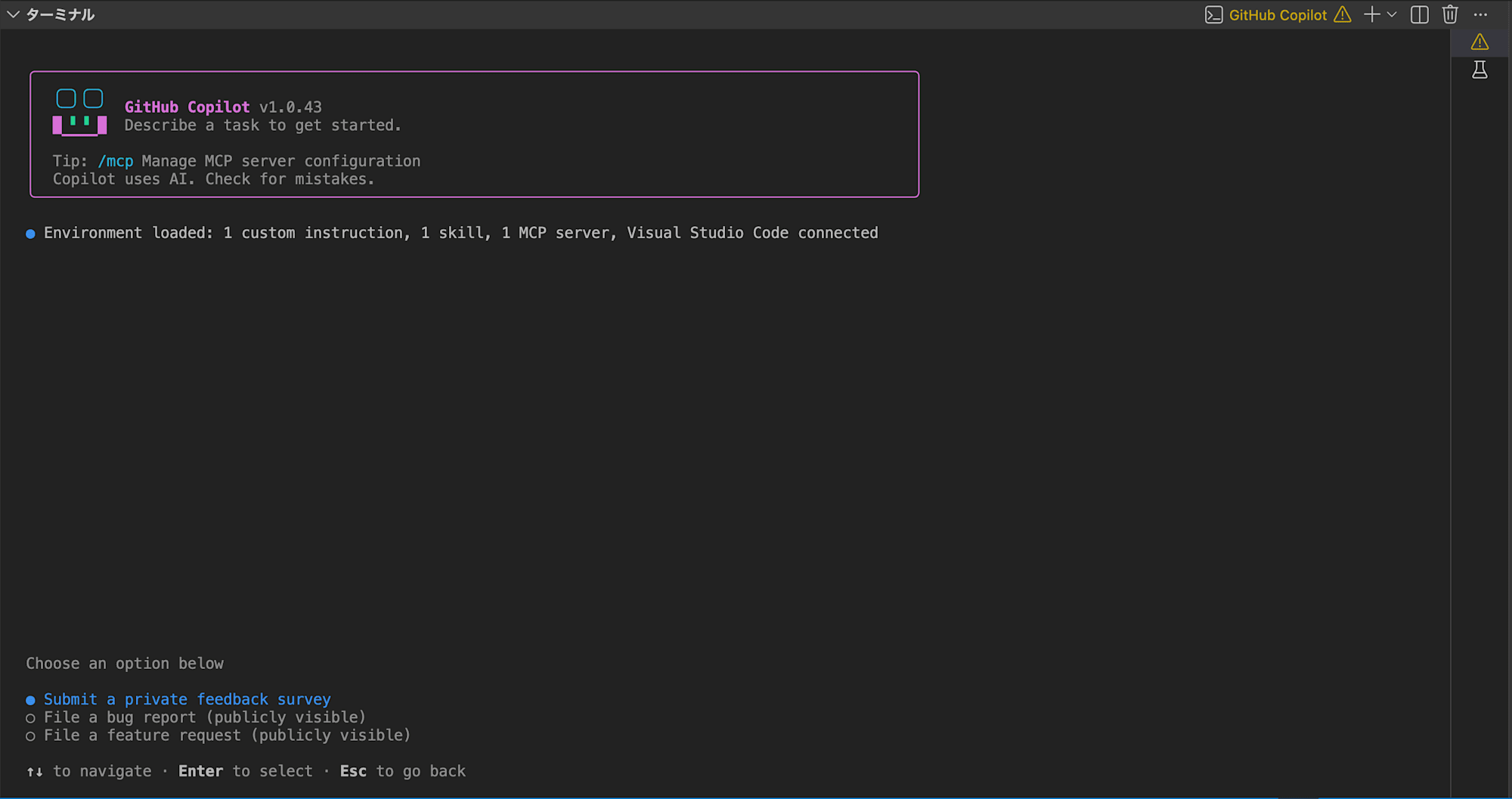The image size is (1512, 799).
Task: Click the Copilot uses AI disclaimer line
Action: pos(214,179)
